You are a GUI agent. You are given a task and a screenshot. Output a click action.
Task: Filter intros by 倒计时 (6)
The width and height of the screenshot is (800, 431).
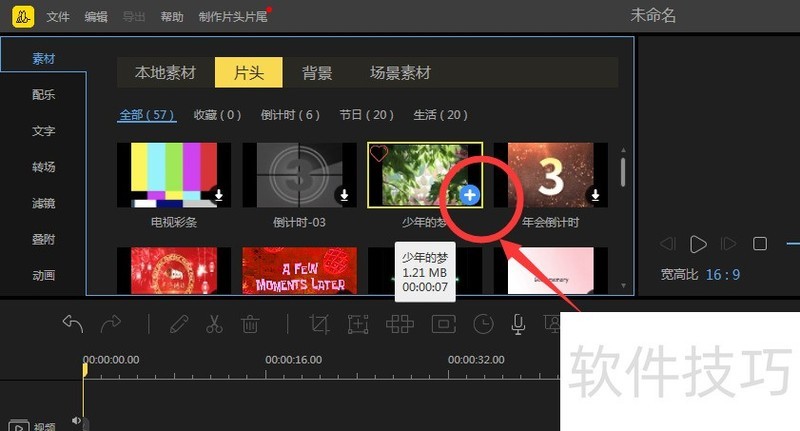click(x=290, y=115)
